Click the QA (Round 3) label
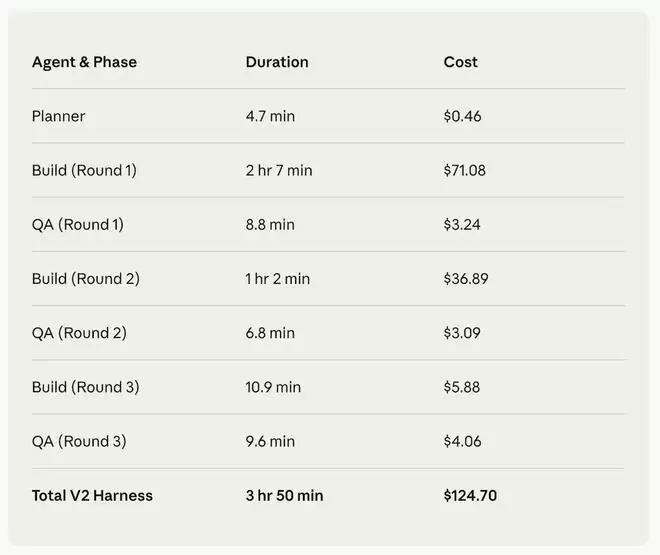660x555 pixels. click(x=79, y=441)
